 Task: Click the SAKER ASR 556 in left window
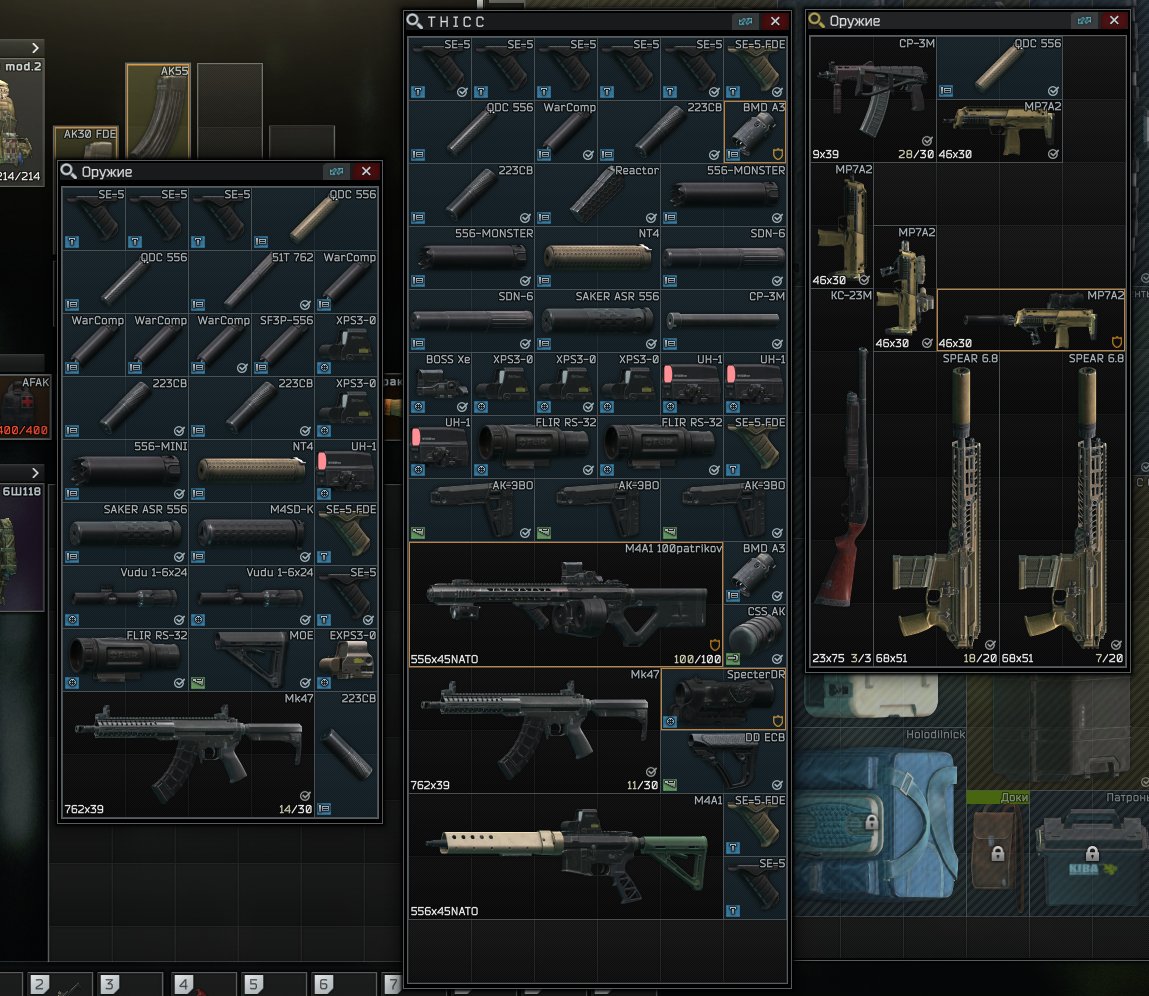[125, 534]
